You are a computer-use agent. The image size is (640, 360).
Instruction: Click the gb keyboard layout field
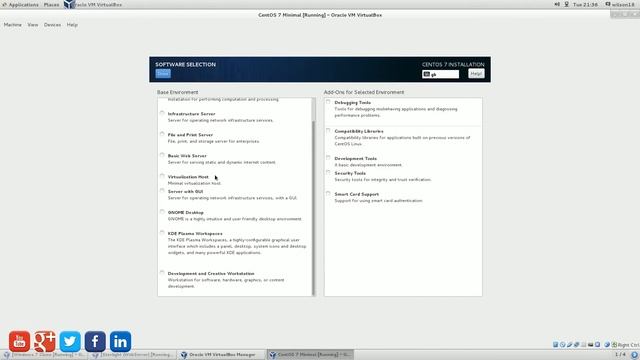(440, 74)
